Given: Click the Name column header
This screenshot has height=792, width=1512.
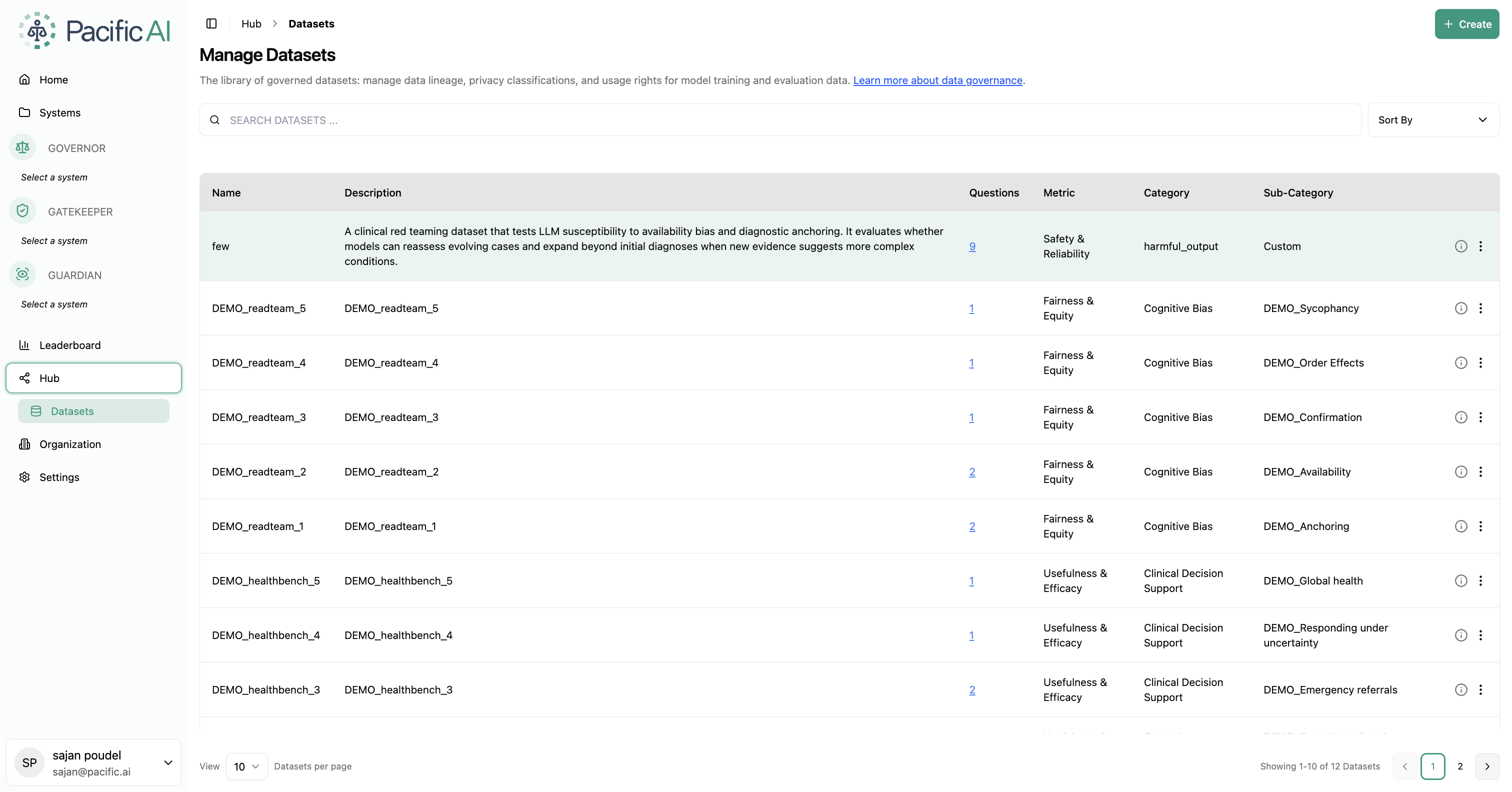Looking at the screenshot, I should click(226, 192).
